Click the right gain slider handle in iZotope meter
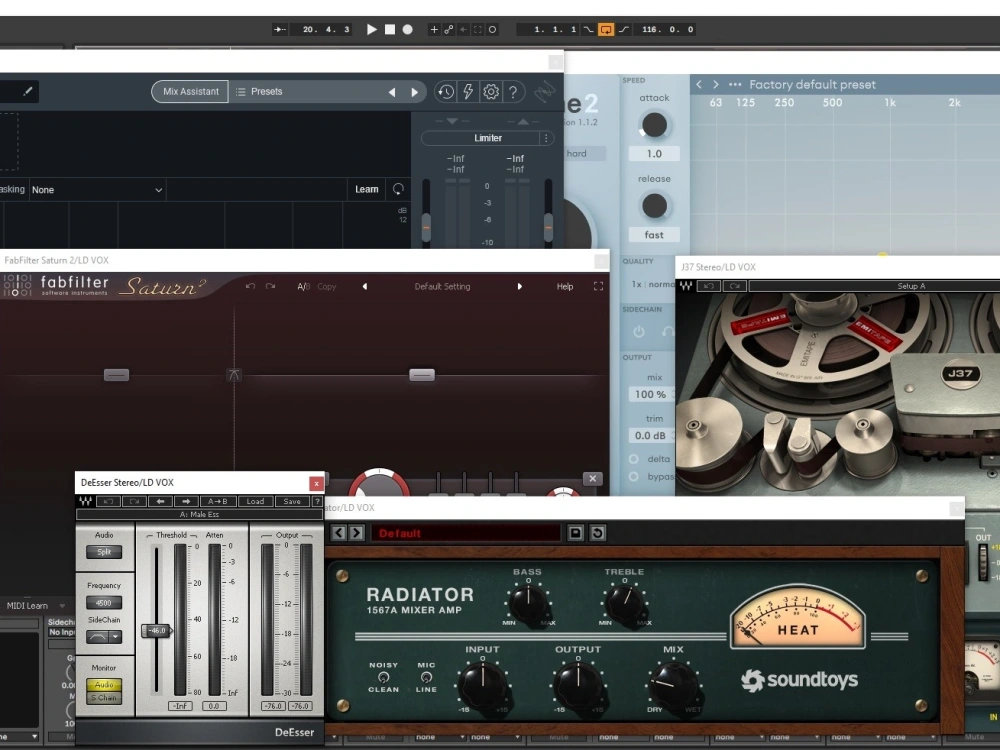Screen dimensions: 1000x750 point(548,226)
